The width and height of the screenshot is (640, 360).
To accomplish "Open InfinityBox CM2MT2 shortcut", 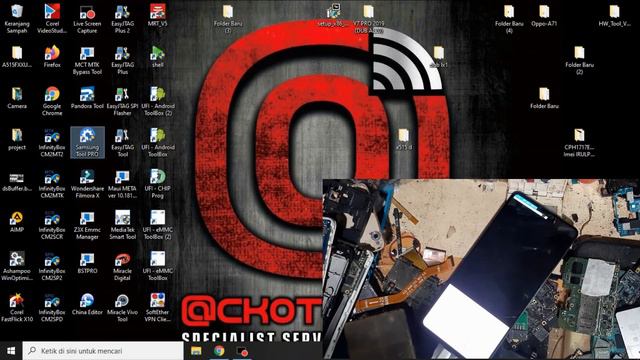I will pos(52,142).
